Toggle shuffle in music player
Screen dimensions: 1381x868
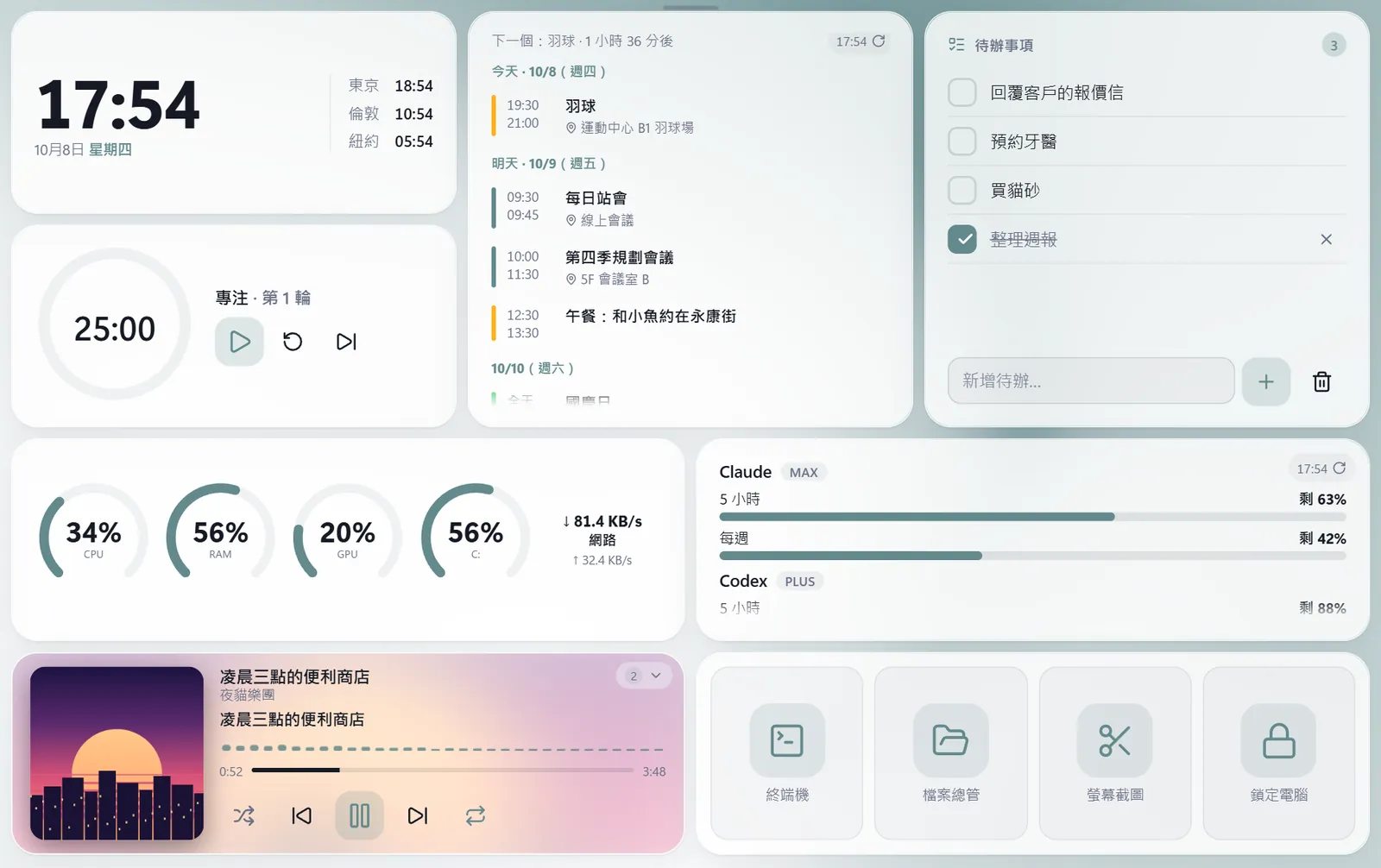[243, 815]
